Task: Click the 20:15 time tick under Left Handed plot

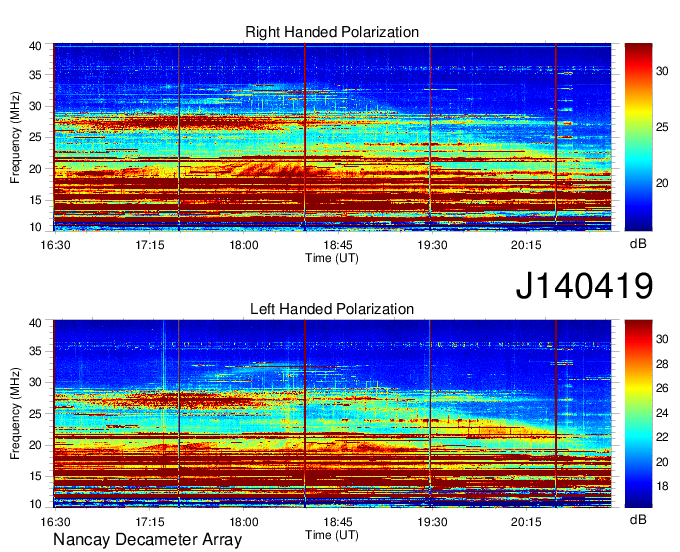Action: coord(526,522)
